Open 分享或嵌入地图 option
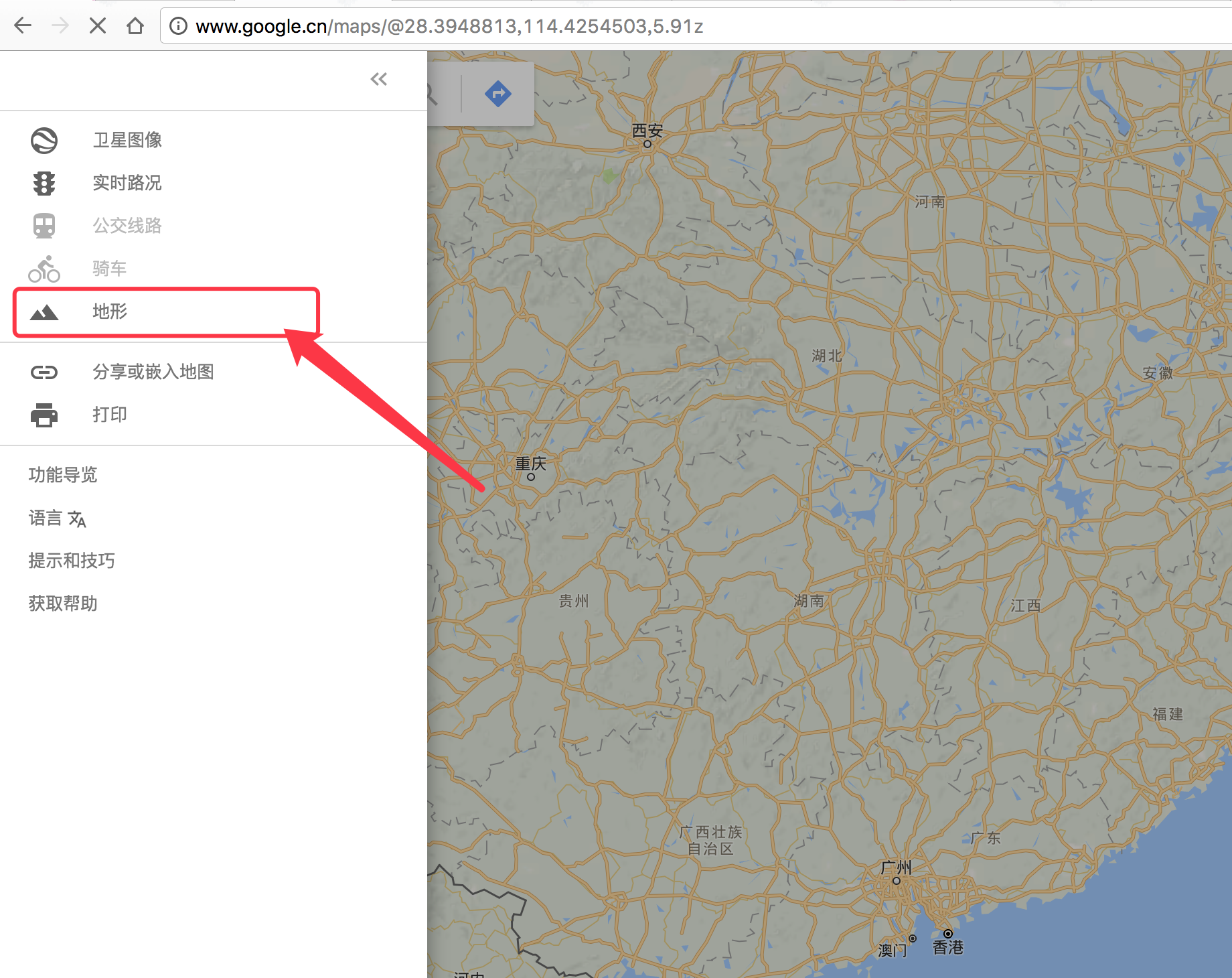Screen dimensions: 1232x978 pyautogui.click(x=153, y=372)
